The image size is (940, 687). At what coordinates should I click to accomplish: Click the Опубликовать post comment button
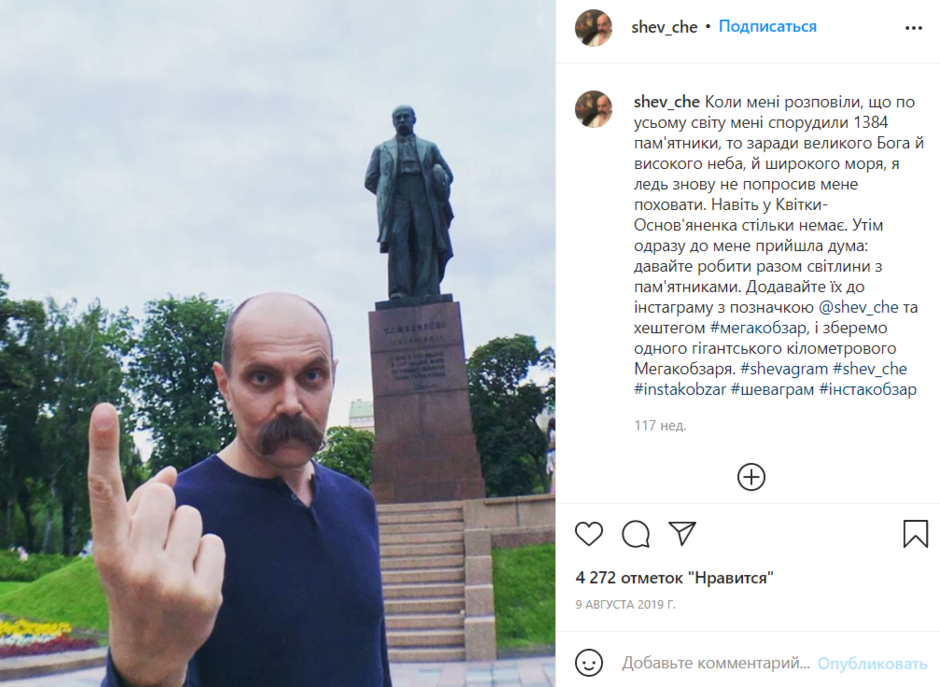[x=872, y=664]
